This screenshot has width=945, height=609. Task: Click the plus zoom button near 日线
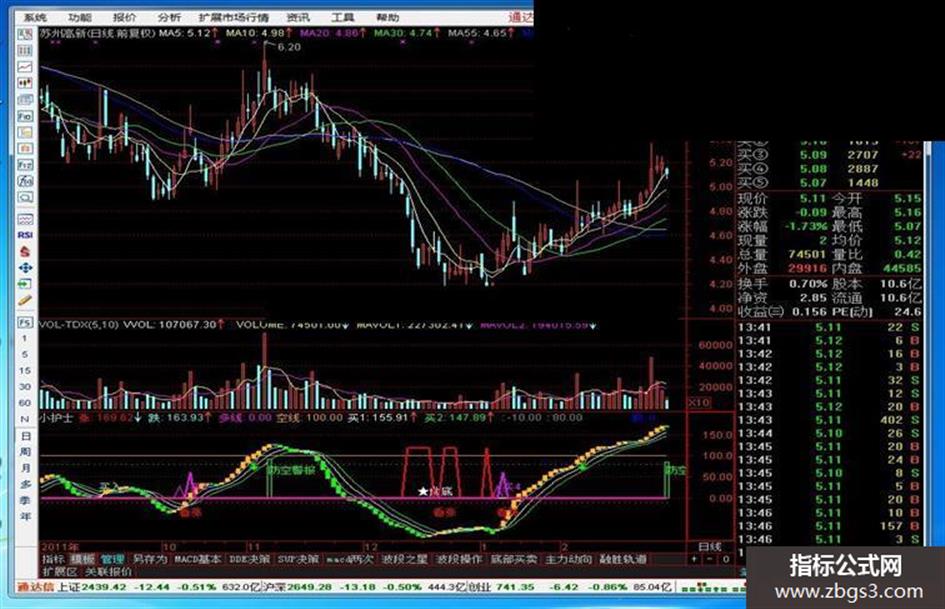(x=695, y=560)
